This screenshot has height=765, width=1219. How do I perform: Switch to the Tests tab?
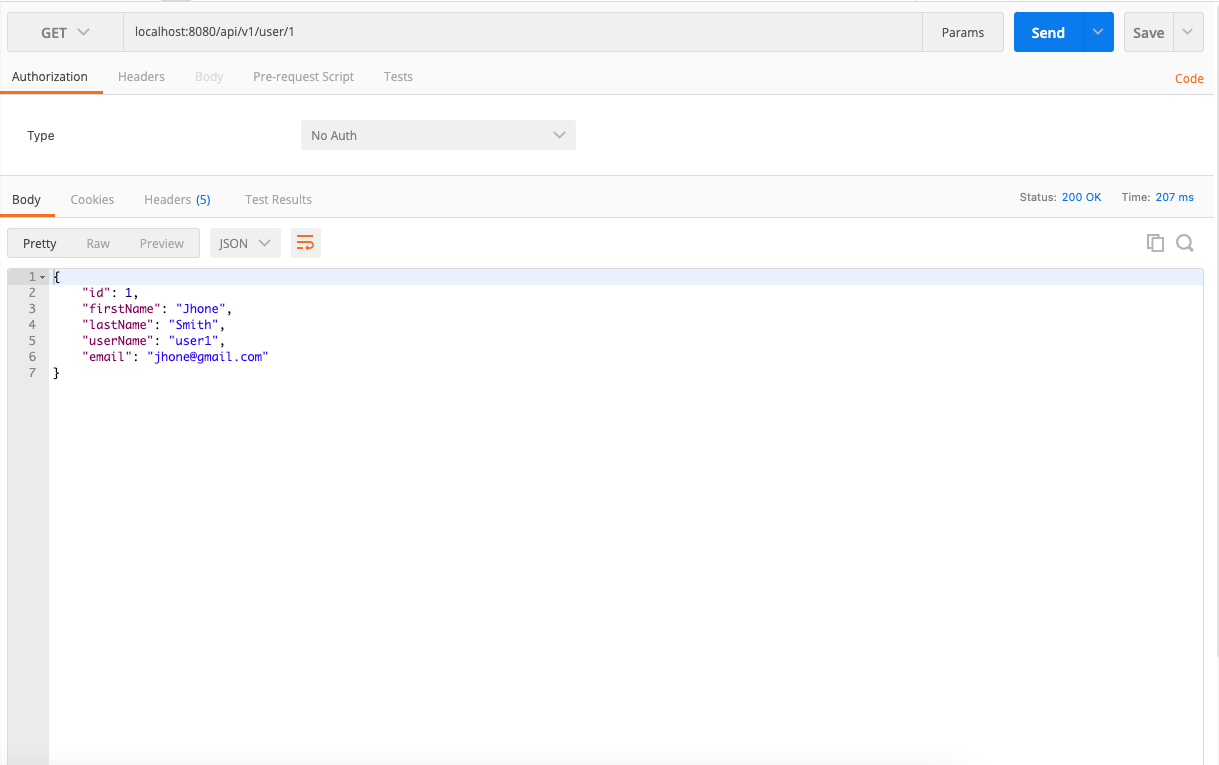click(397, 76)
